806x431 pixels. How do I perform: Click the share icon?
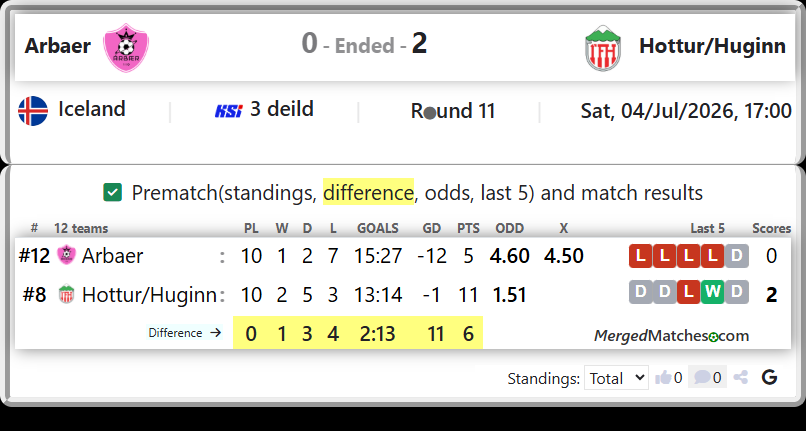coord(741,378)
